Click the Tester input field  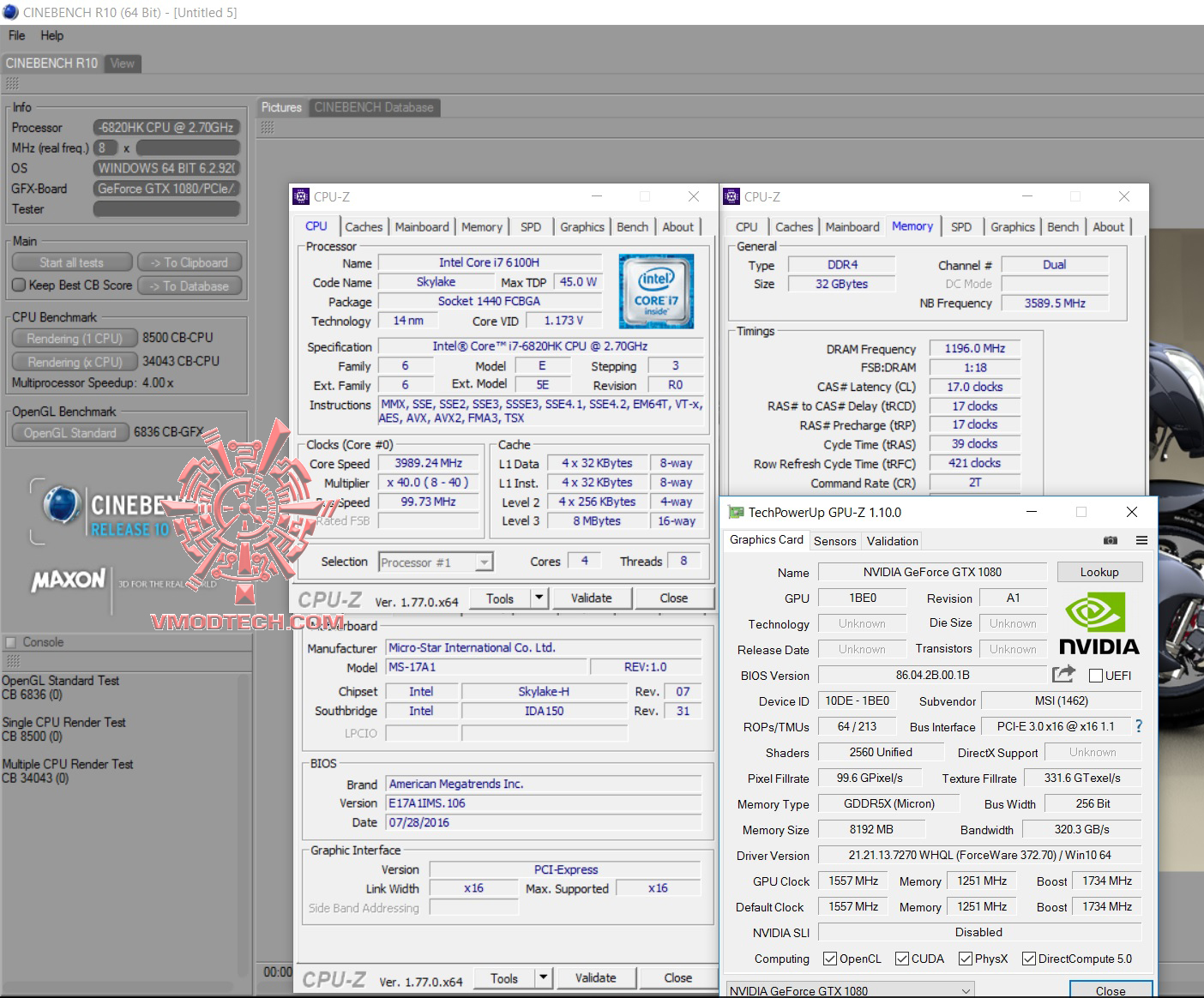[x=166, y=209]
